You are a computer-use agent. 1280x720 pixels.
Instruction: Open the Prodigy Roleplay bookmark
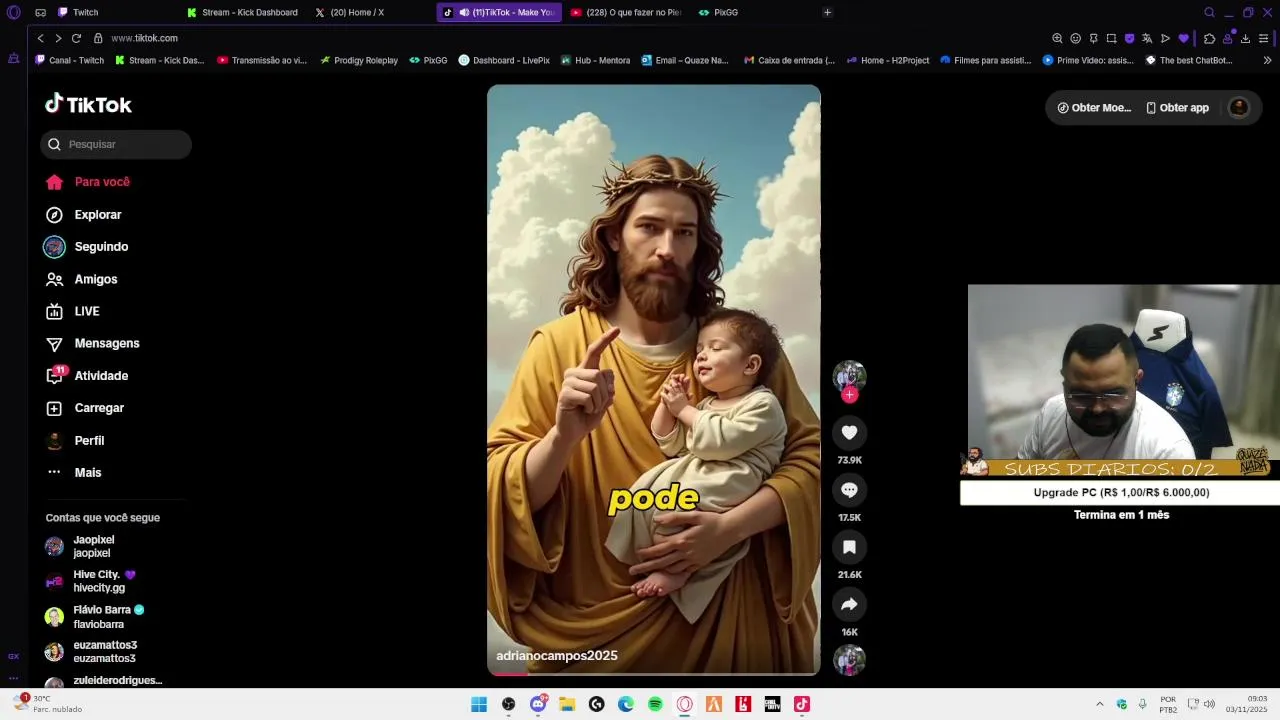tap(359, 60)
